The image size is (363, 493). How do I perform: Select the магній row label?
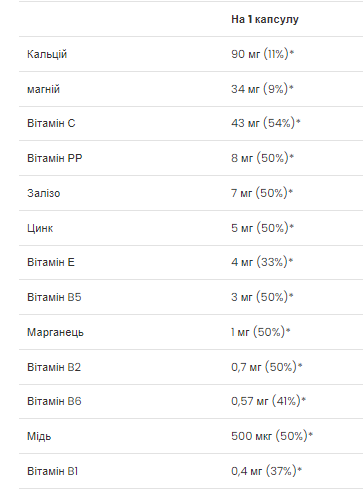(43, 89)
